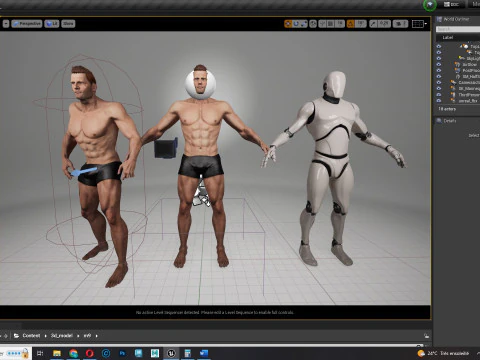Toggle surface snapping option

pos(322,24)
